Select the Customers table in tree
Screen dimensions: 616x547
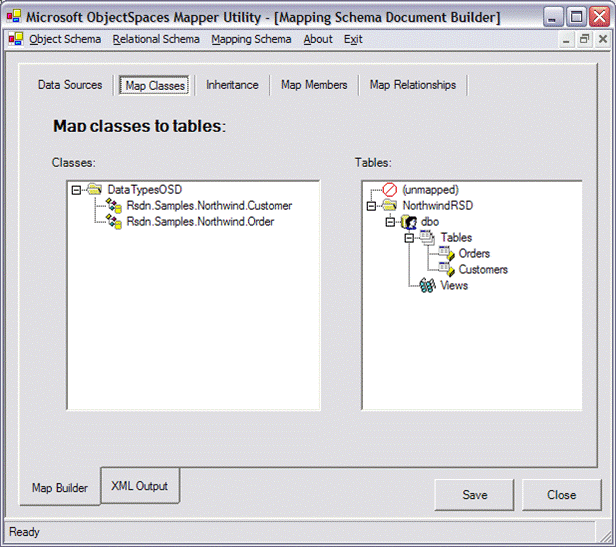482,269
